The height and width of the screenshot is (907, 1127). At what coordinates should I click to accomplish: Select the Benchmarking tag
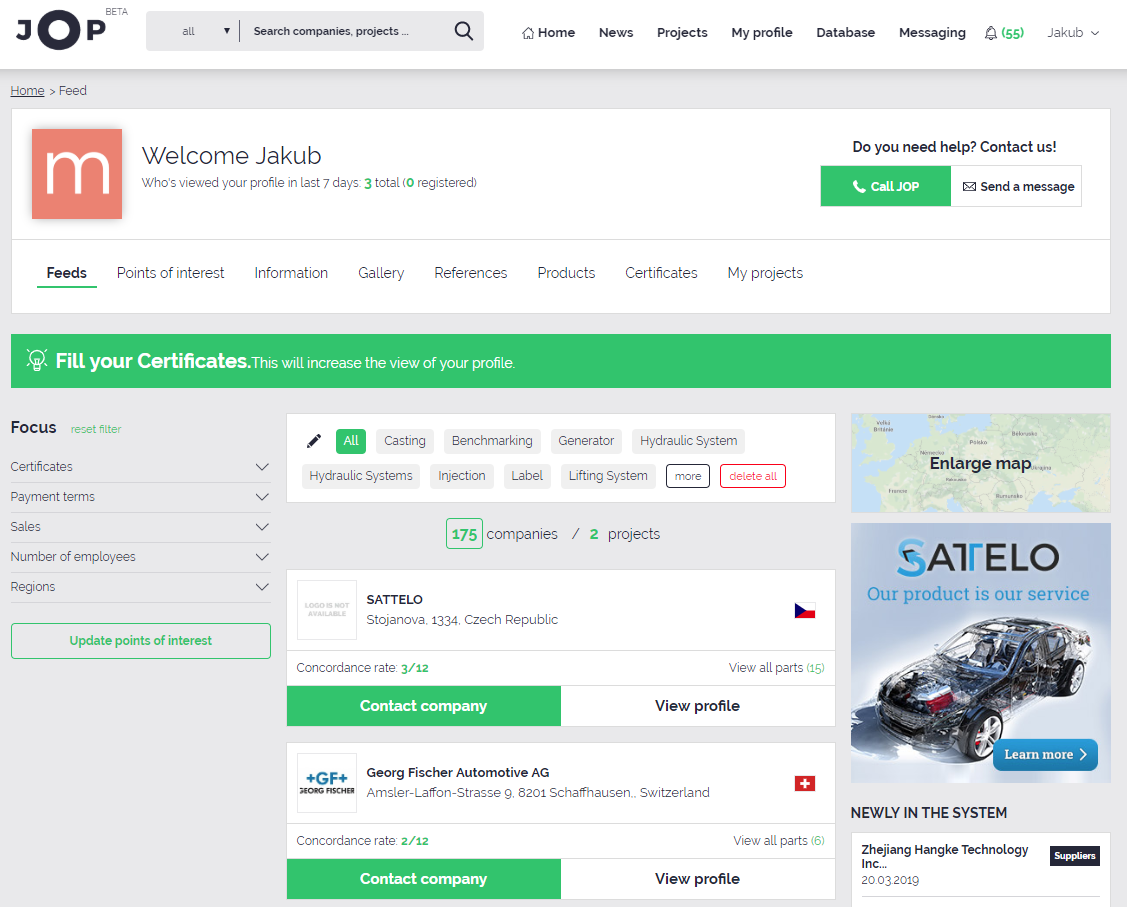(492, 441)
